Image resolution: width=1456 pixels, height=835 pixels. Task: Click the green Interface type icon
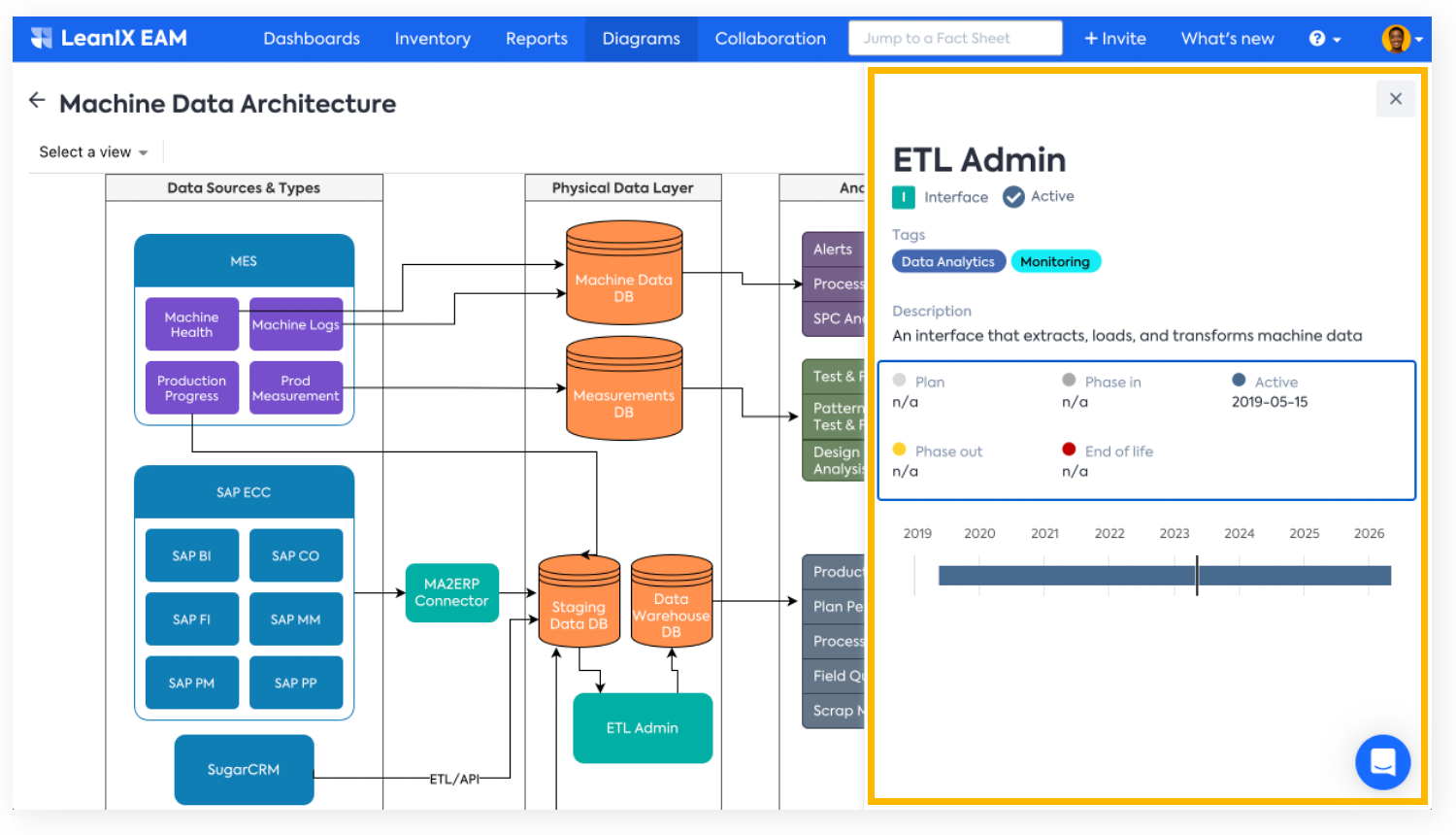(904, 197)
